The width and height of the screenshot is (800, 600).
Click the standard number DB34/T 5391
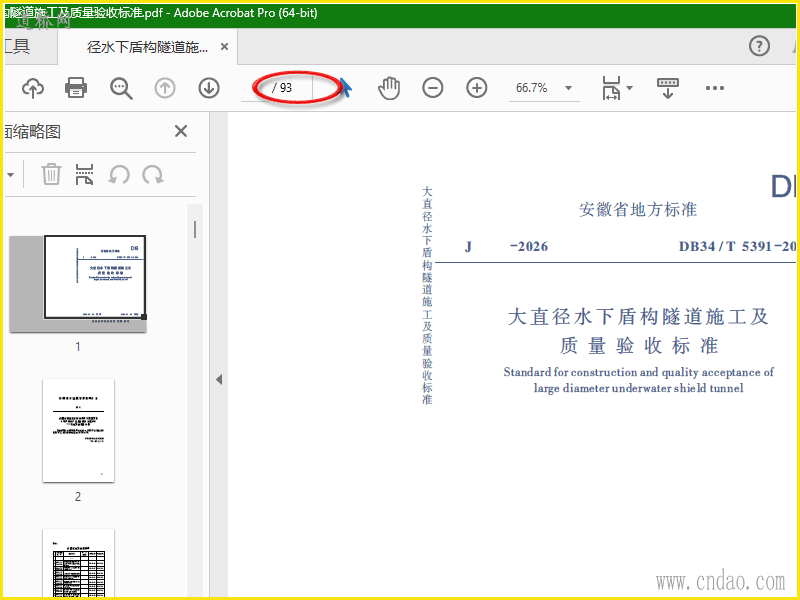click(737, 246)
